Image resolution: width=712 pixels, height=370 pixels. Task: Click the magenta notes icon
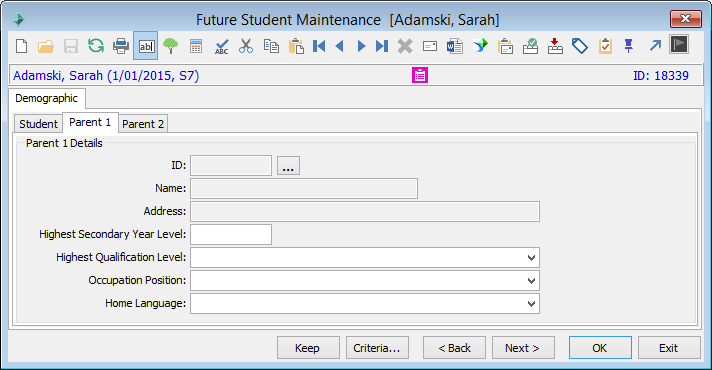[x=420, y=75]
